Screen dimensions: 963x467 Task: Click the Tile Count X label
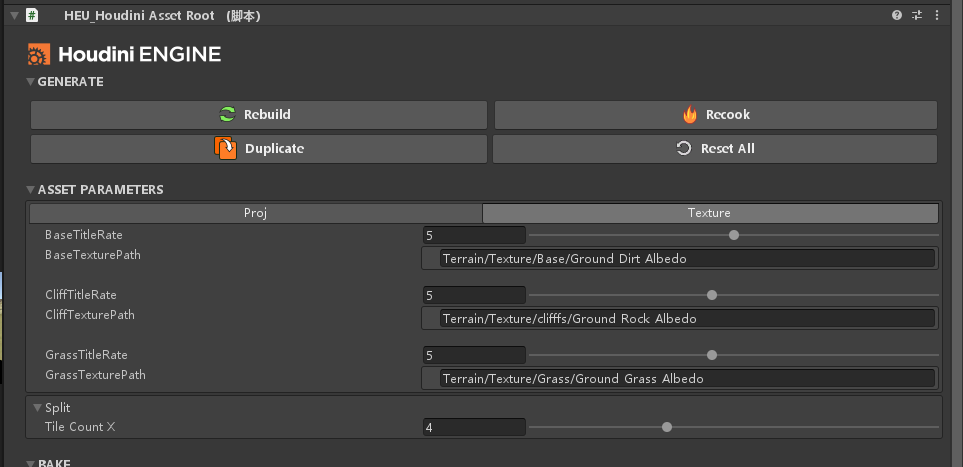pos(80,426)
